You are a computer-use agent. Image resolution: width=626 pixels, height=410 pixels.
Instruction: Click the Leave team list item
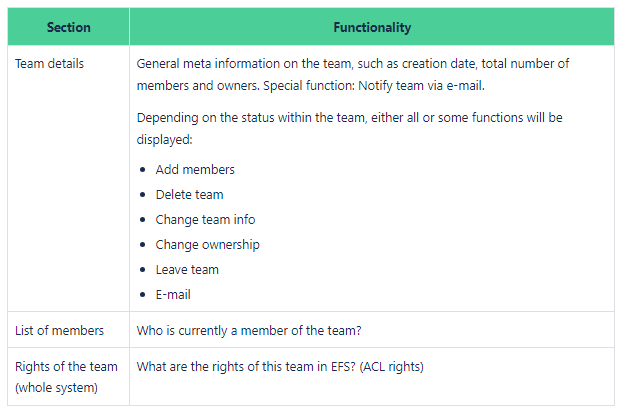[x=187, y=270]
